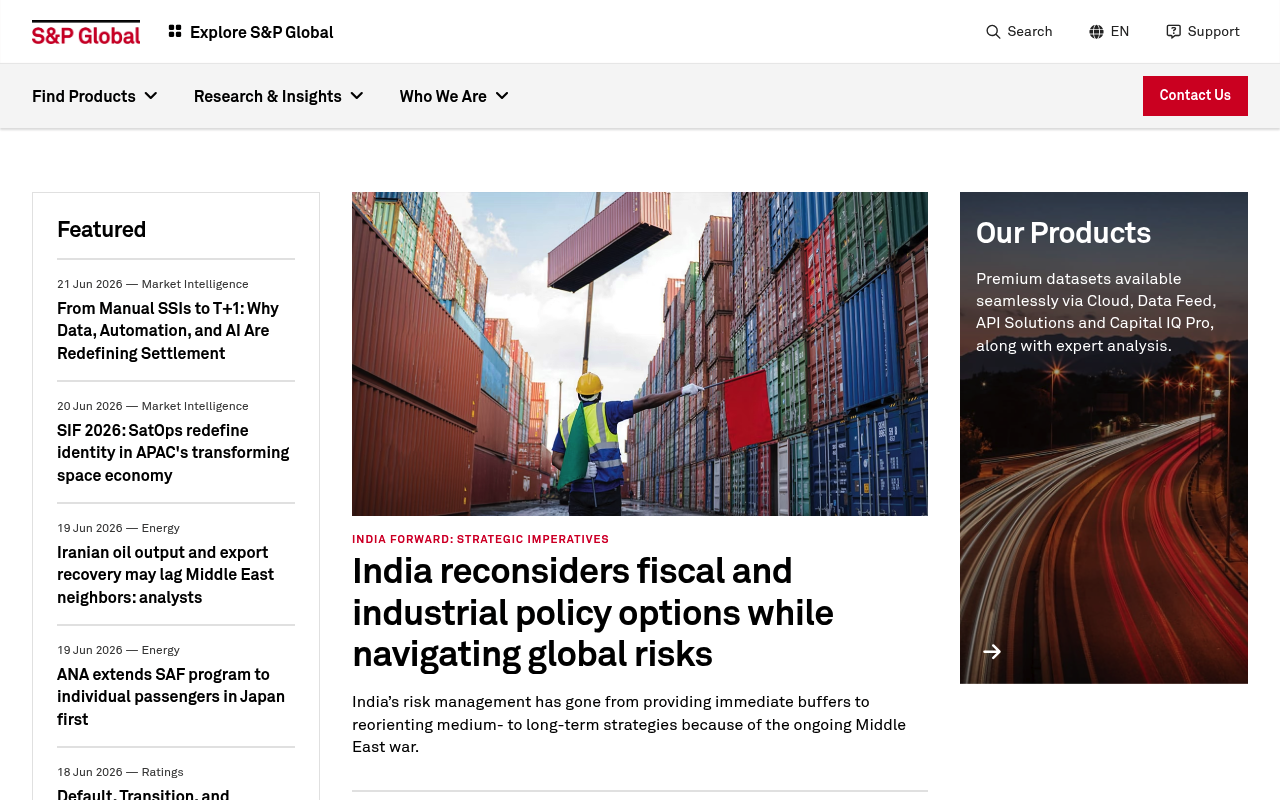Screen dimensions: 1280x800
Task: Click the Support help icon
Action: 1173,32
